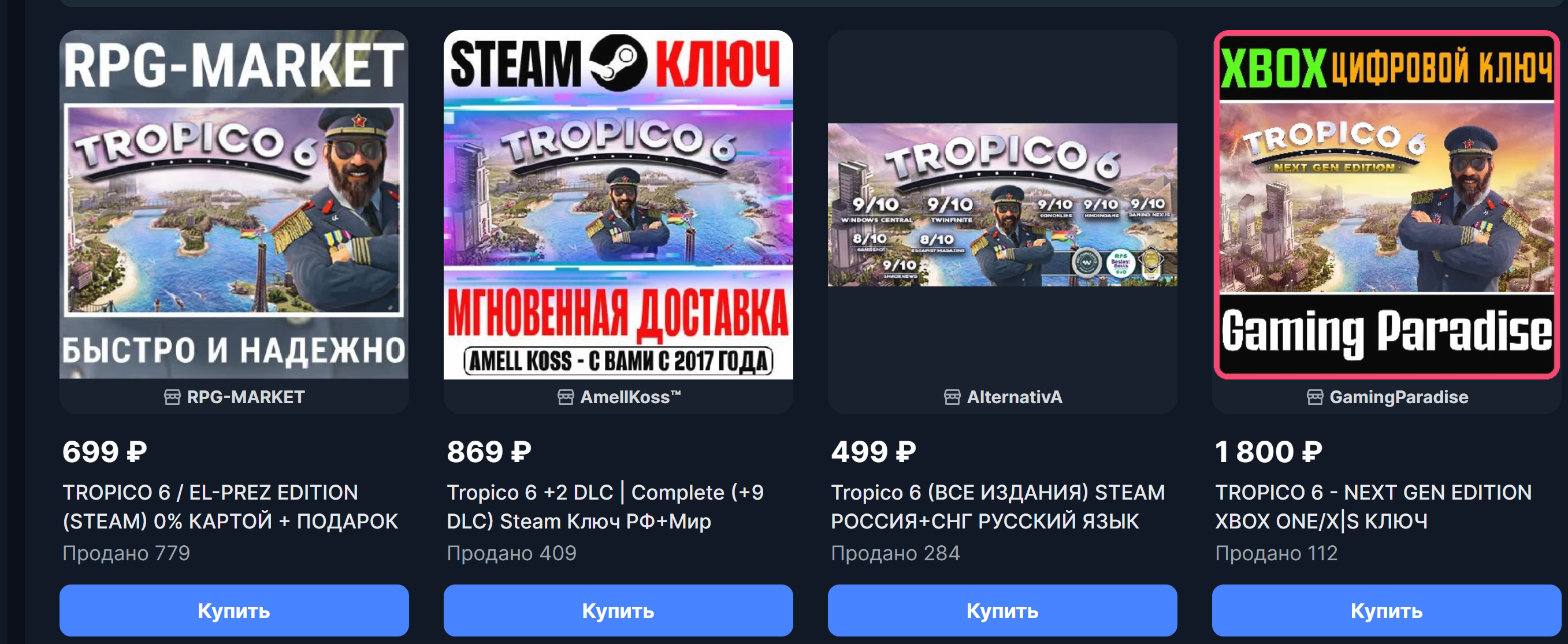The image size is (1568, 644).
Task: Open the Tropico 6 review-scores banner image
Action: (x=1002, y=204)
